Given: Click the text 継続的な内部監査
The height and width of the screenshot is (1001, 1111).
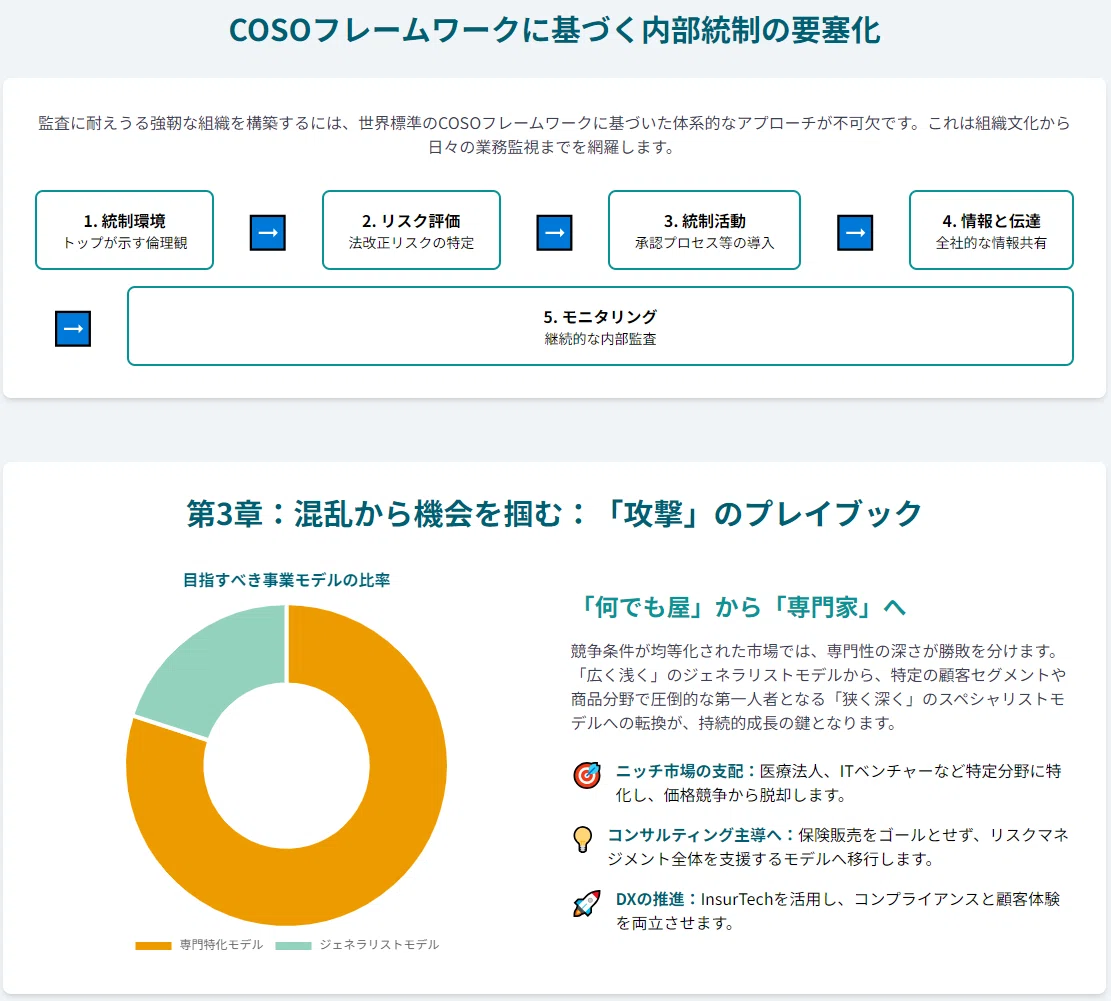Looking at the screenshot, I should point(600,339).
